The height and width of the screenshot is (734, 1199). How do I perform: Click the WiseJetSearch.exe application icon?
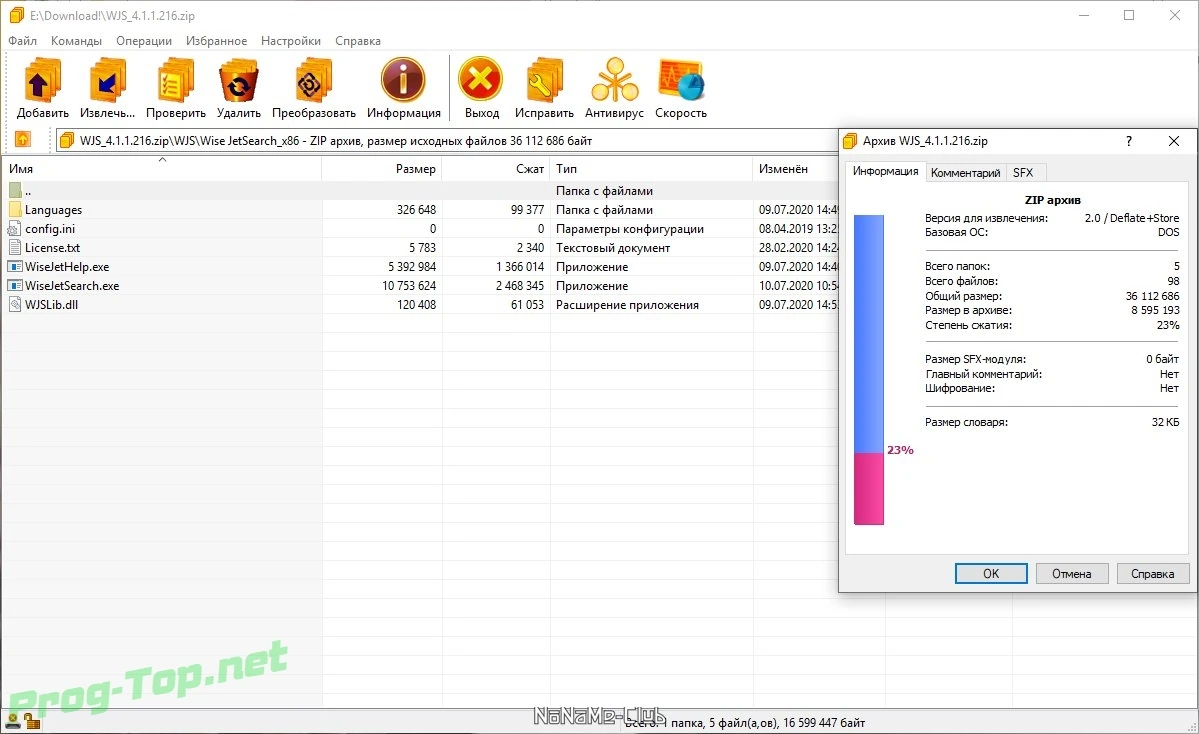point(15,286)
